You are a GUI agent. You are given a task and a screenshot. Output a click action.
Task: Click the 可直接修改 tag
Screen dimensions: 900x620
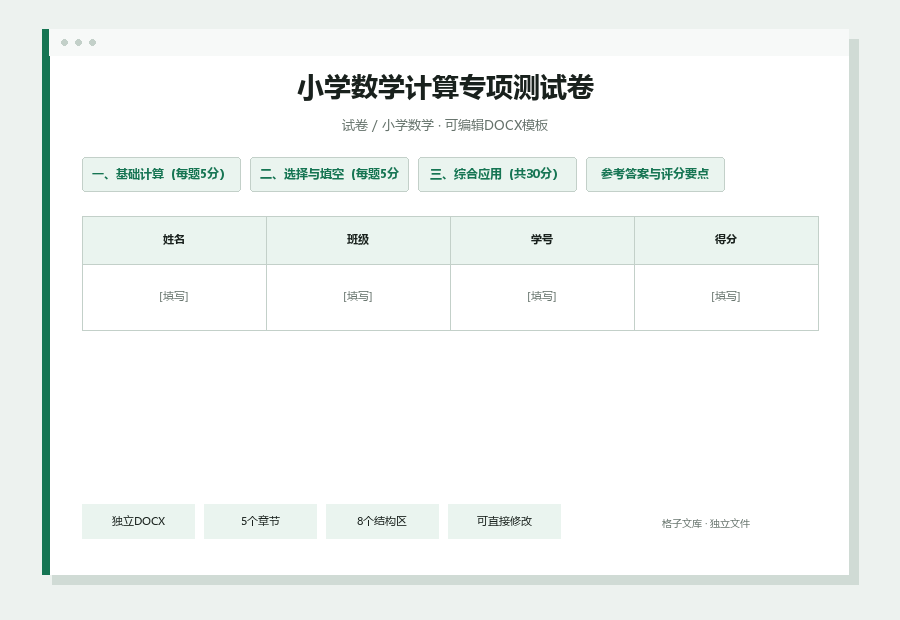pyautogui.click(x=505, y=521)
